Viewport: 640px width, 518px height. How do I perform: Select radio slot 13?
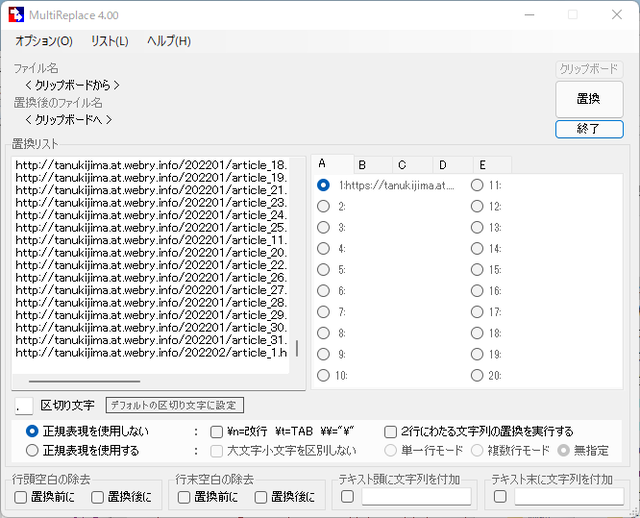click(477, 227)
